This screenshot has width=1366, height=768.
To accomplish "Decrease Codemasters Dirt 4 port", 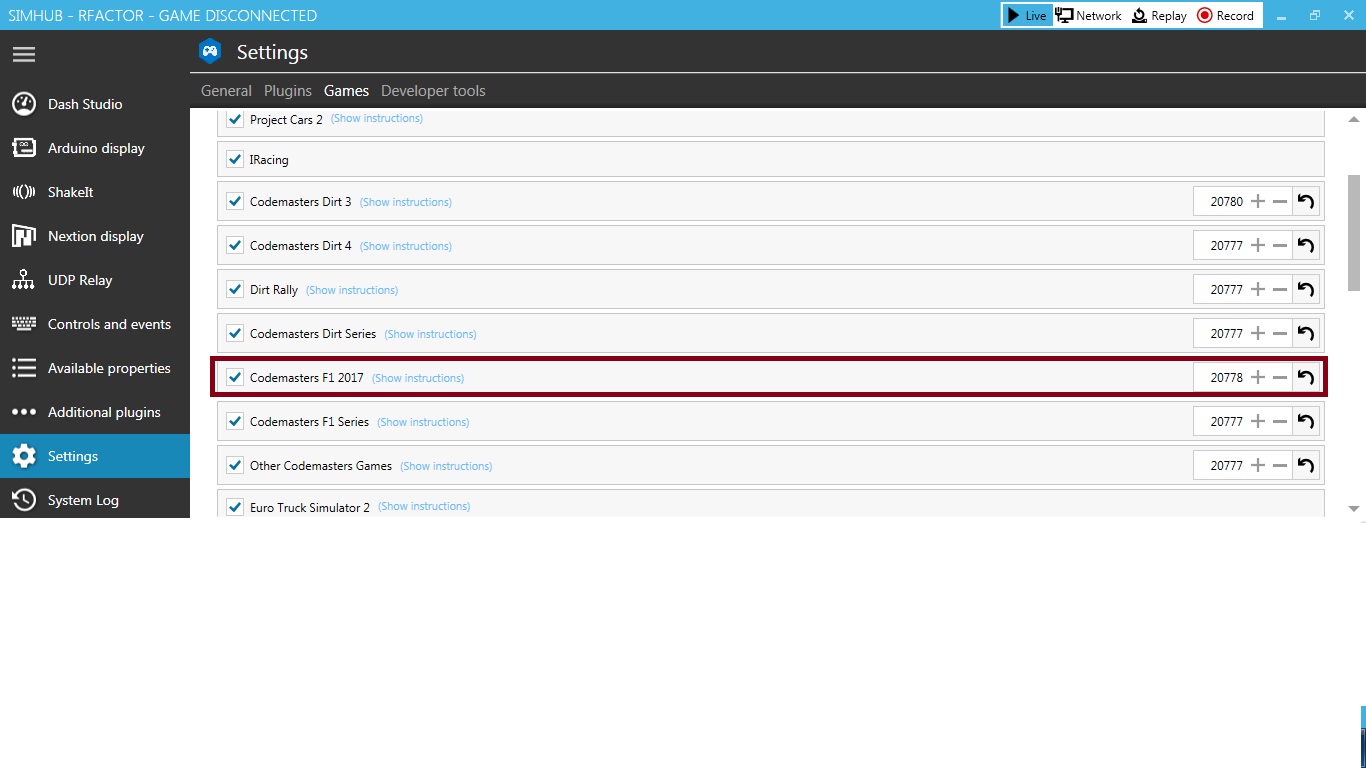I will click(x=1280, y=245).
